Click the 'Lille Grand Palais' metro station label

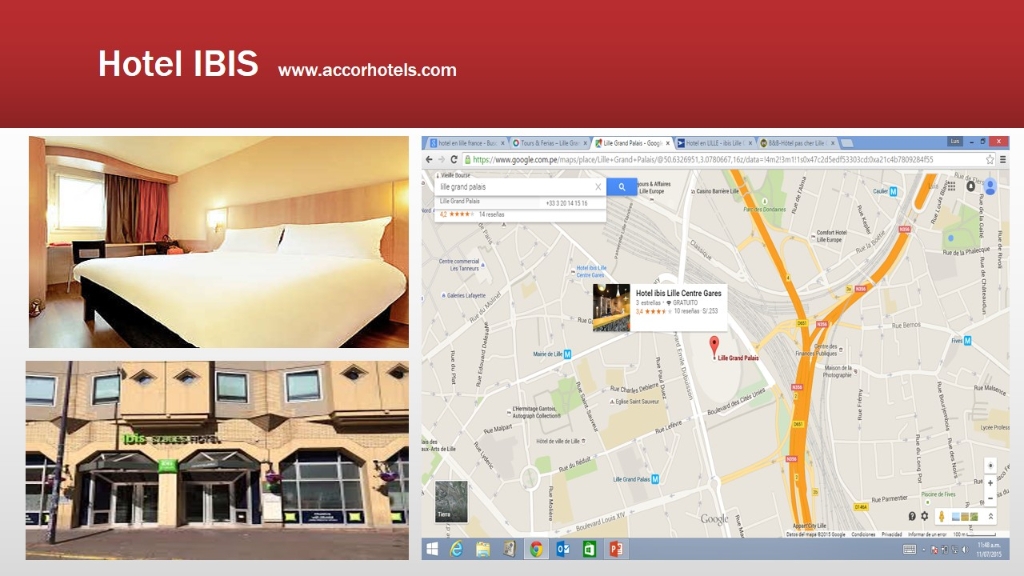tap(632, 479)
